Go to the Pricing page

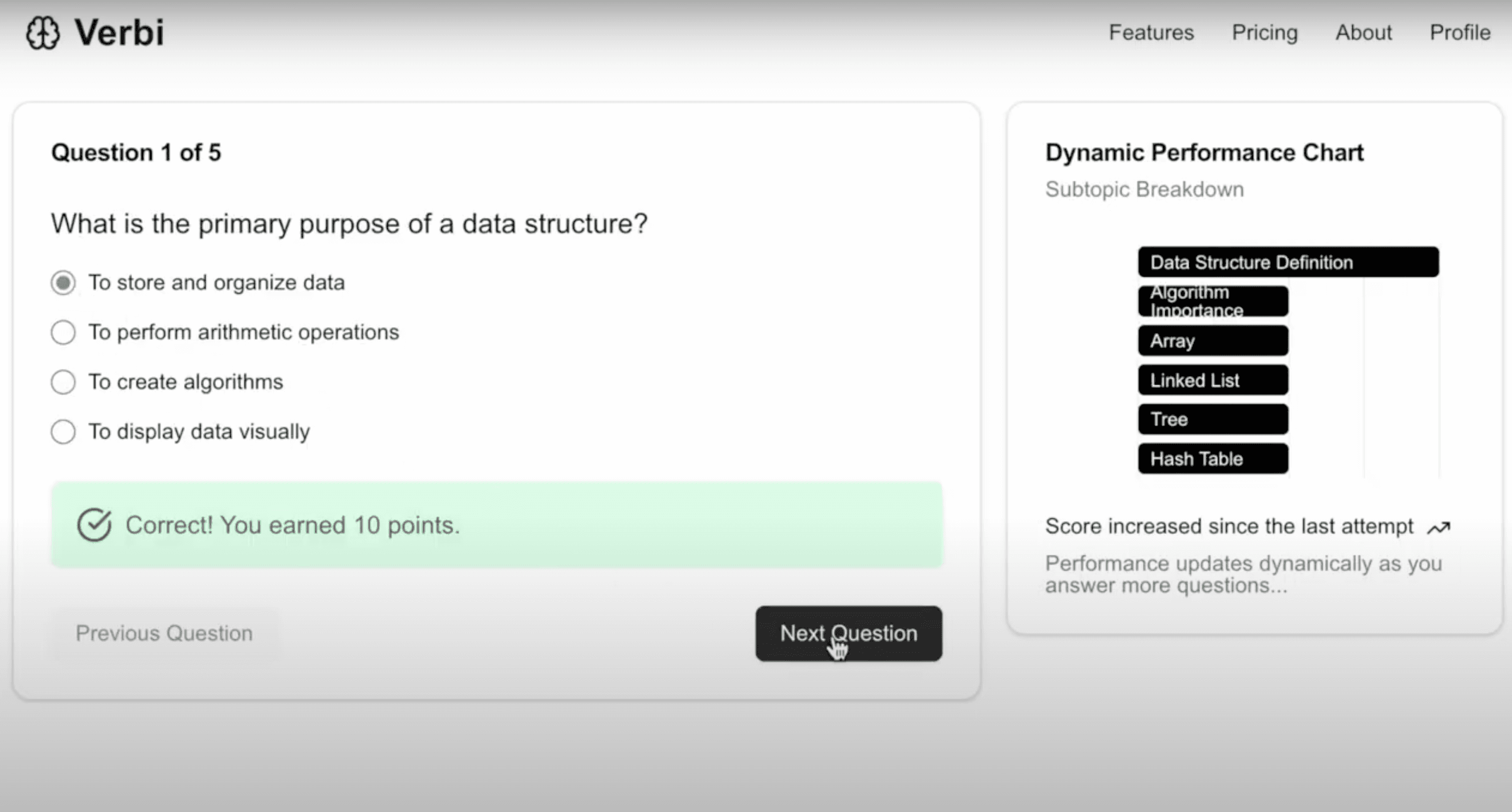[1264, 33]
